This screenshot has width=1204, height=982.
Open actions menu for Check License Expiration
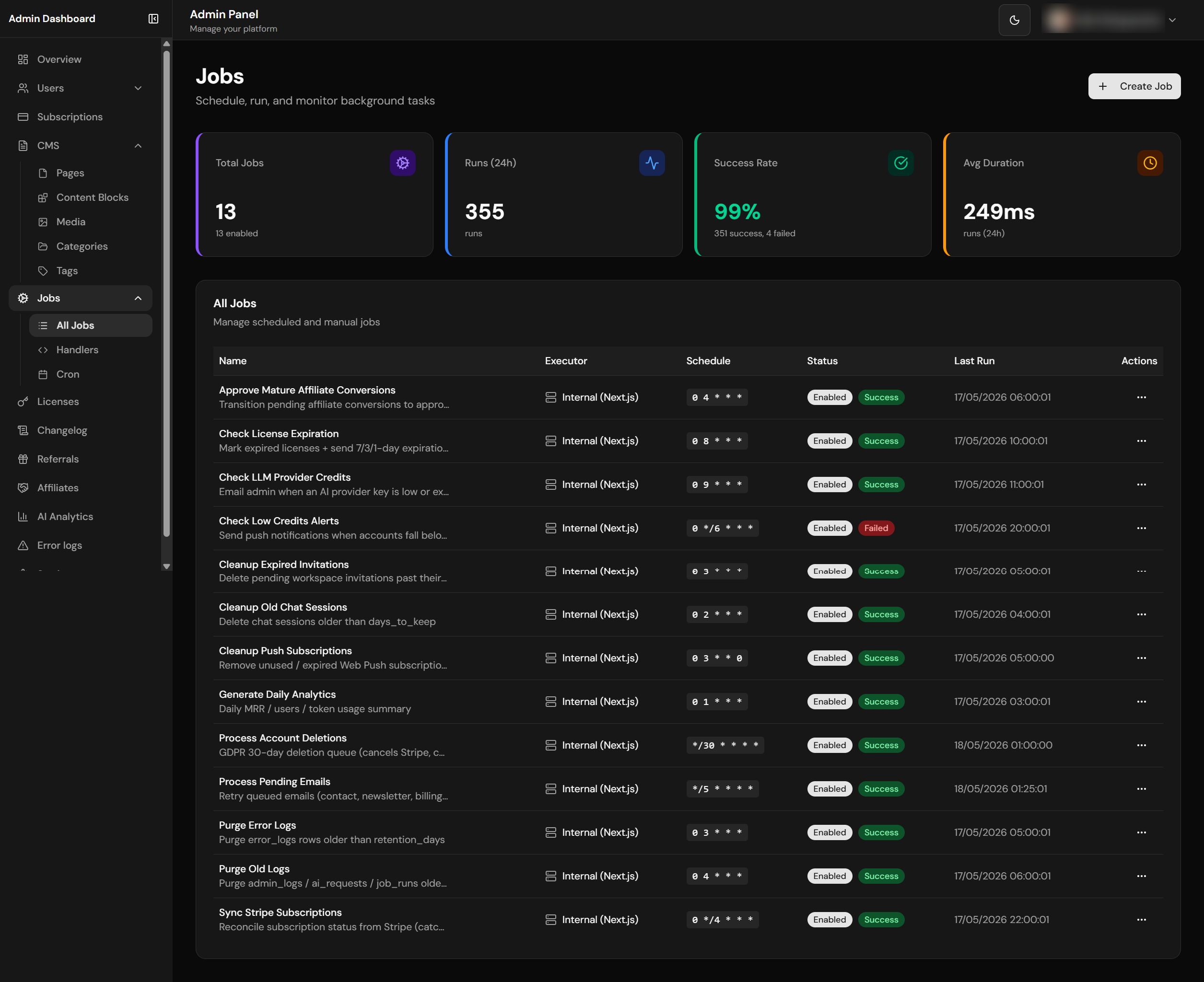(x=1141, y=440)
